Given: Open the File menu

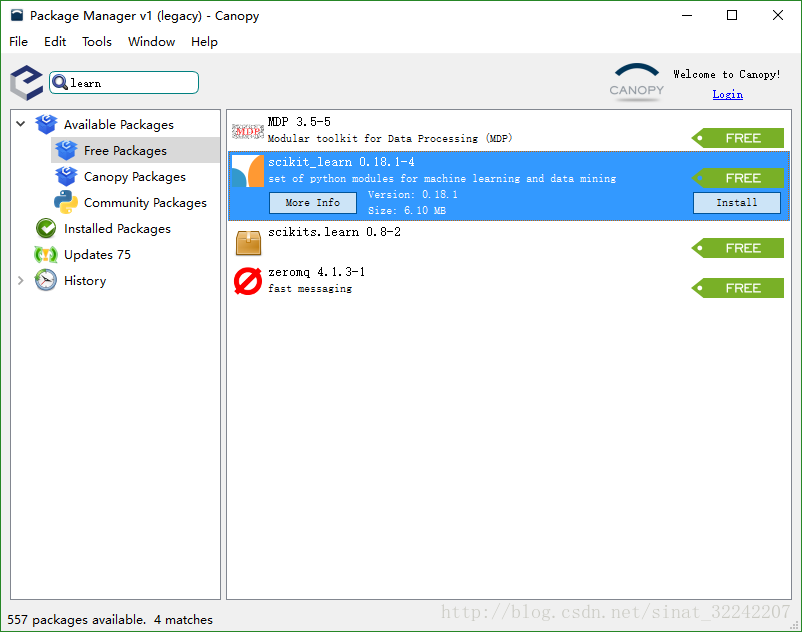Looking at the screenshot, I should (x=18, y=41).
